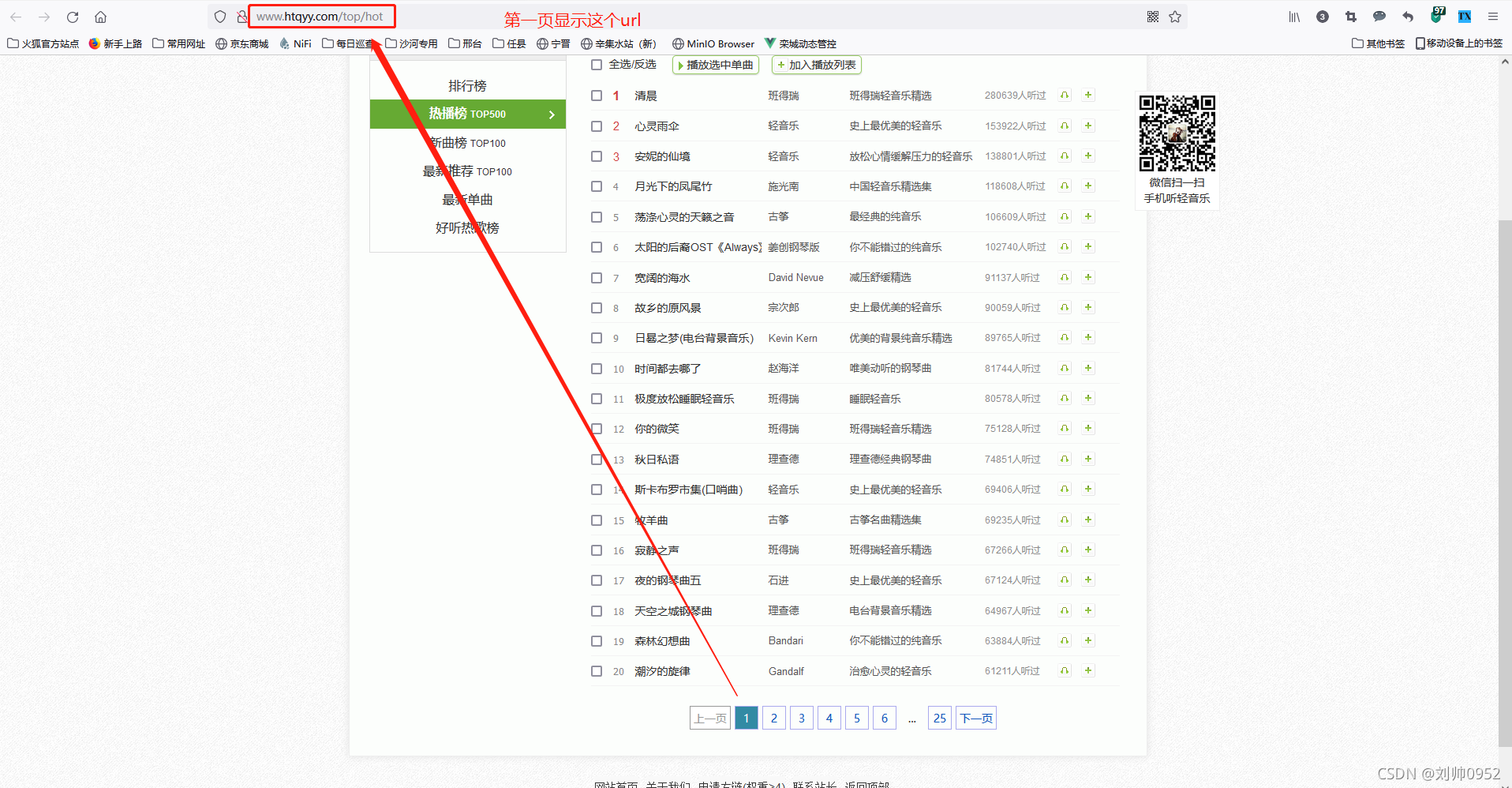Add 宽阔的海水 with its plus icon
Viewport: 1512px width, 788px height.
1088,277
